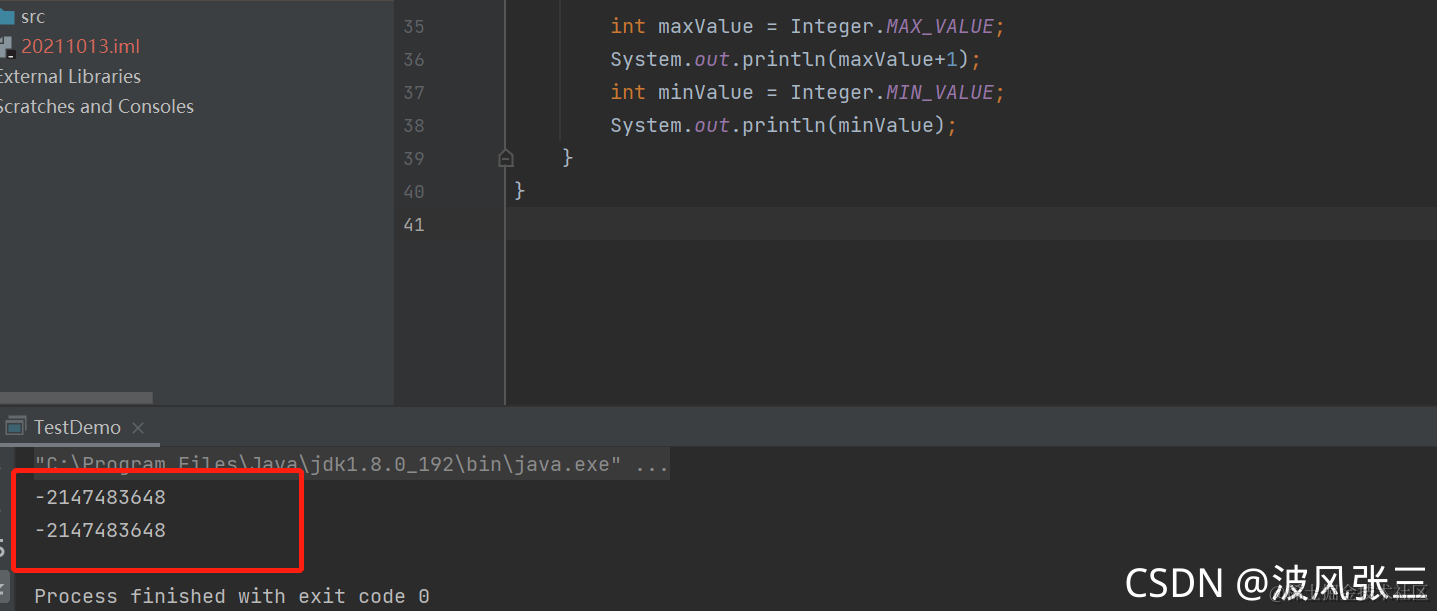The image size is (1437, 611).
Task: Click line number 36 in gutter
Action: pyautogui.click(x=414, y=60)
